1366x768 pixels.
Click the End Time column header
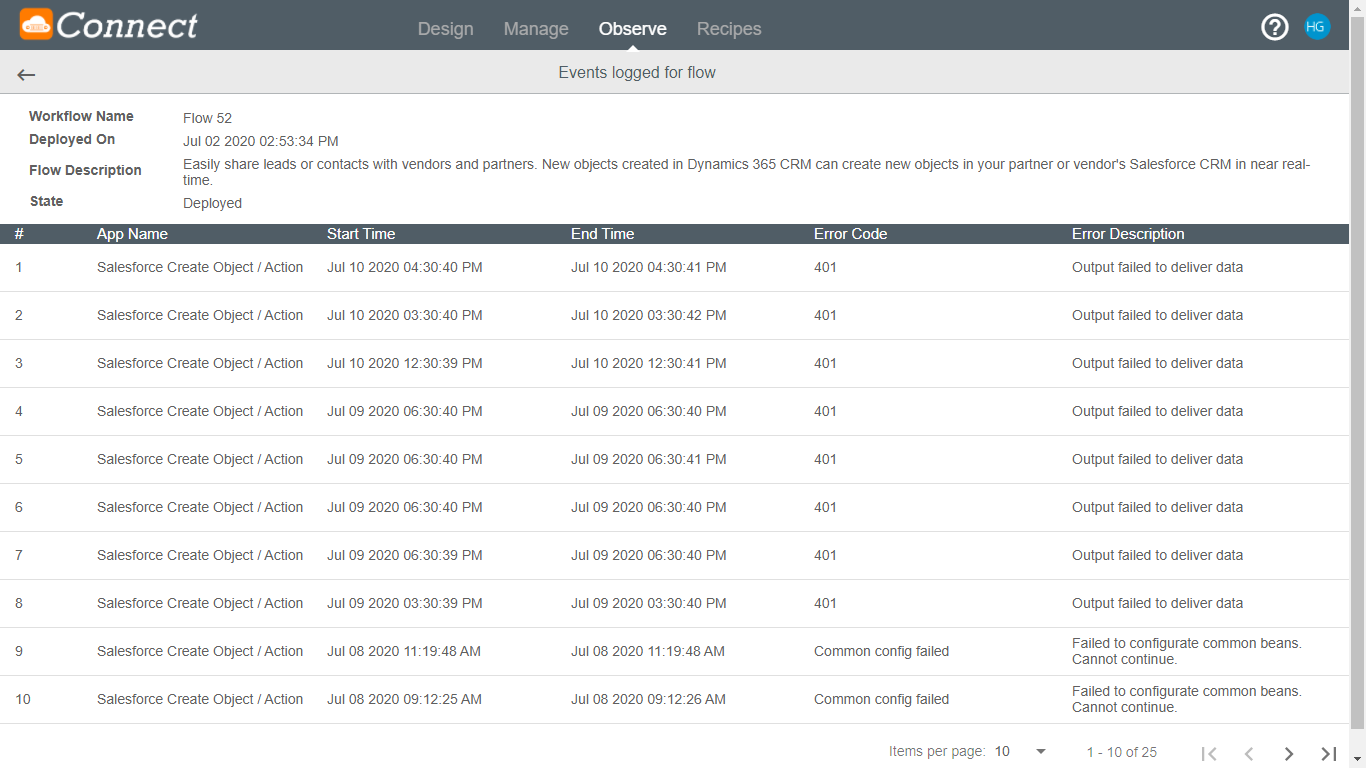603,234
